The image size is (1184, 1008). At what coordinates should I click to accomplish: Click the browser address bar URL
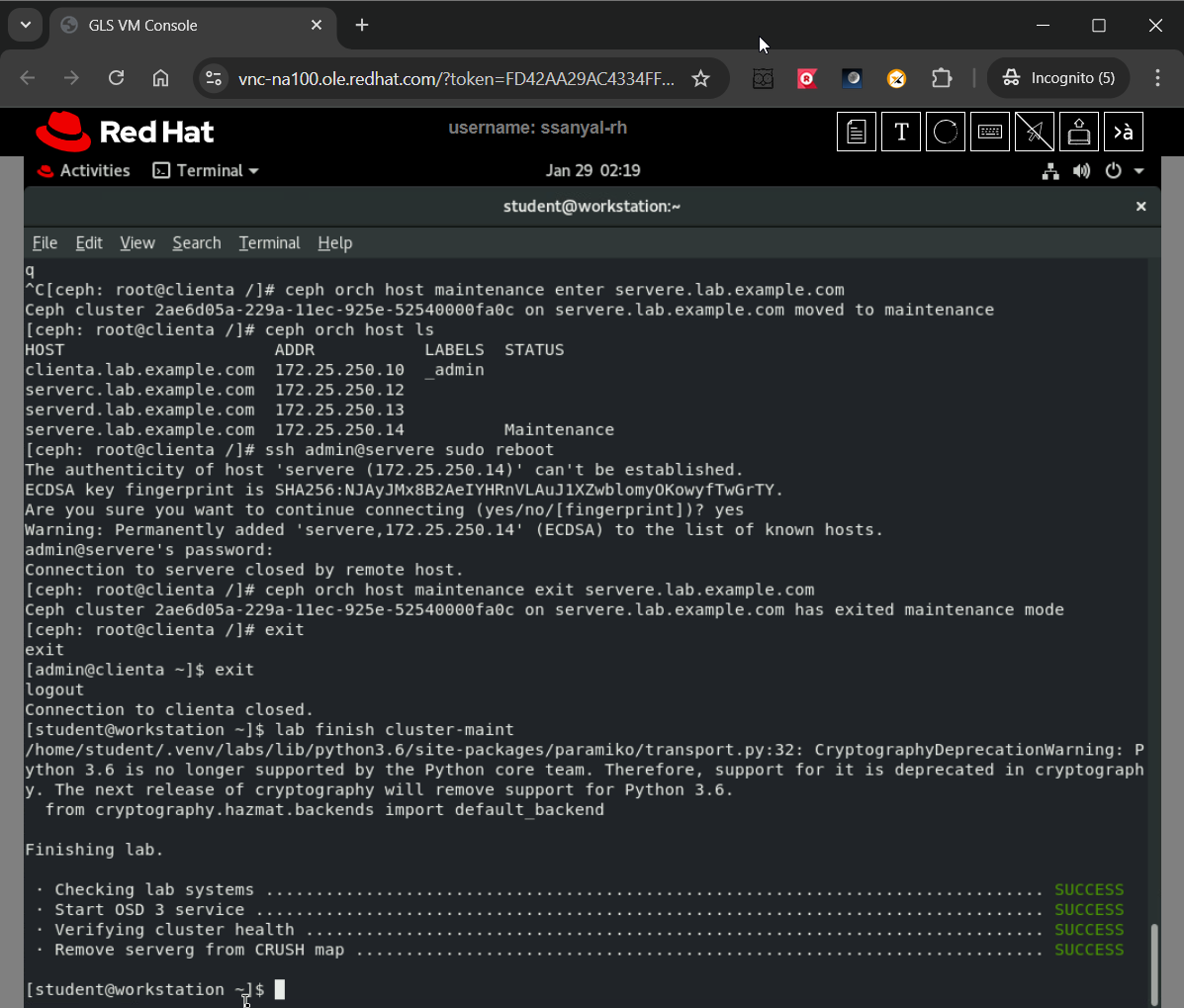pyautogui.click(x=455, y=78)
